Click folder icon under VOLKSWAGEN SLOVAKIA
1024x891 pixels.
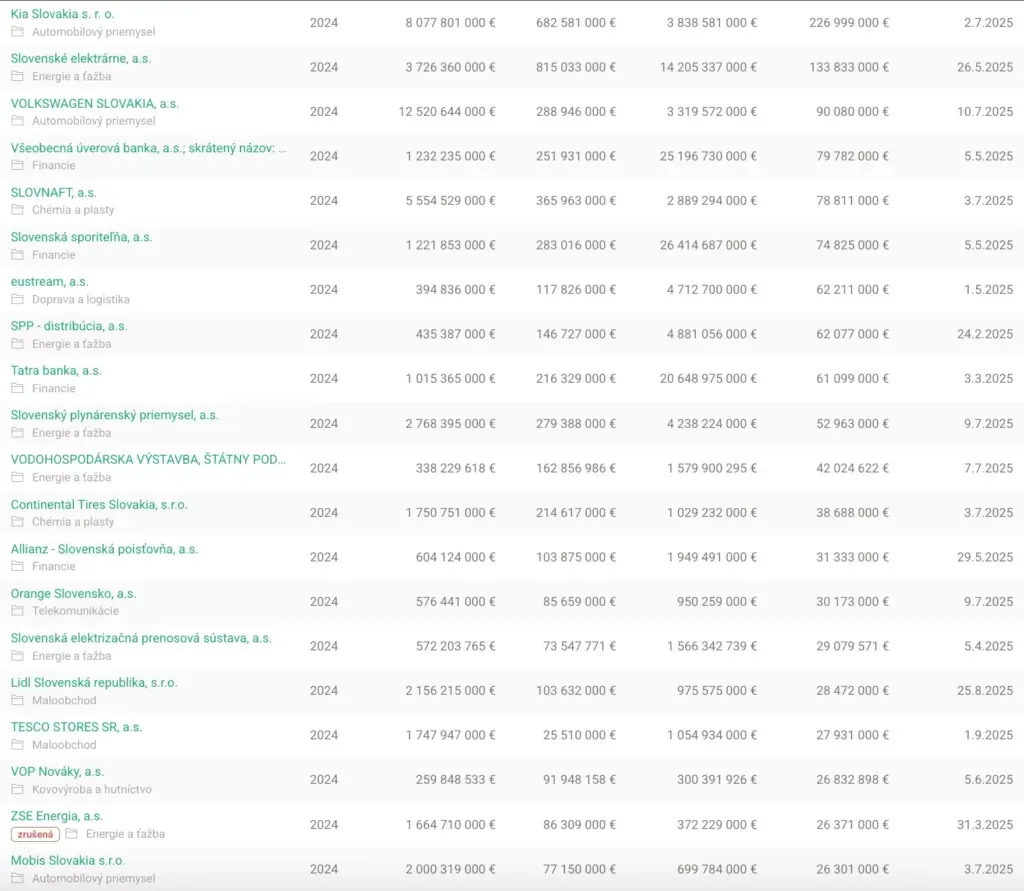[x=18, y=121]
